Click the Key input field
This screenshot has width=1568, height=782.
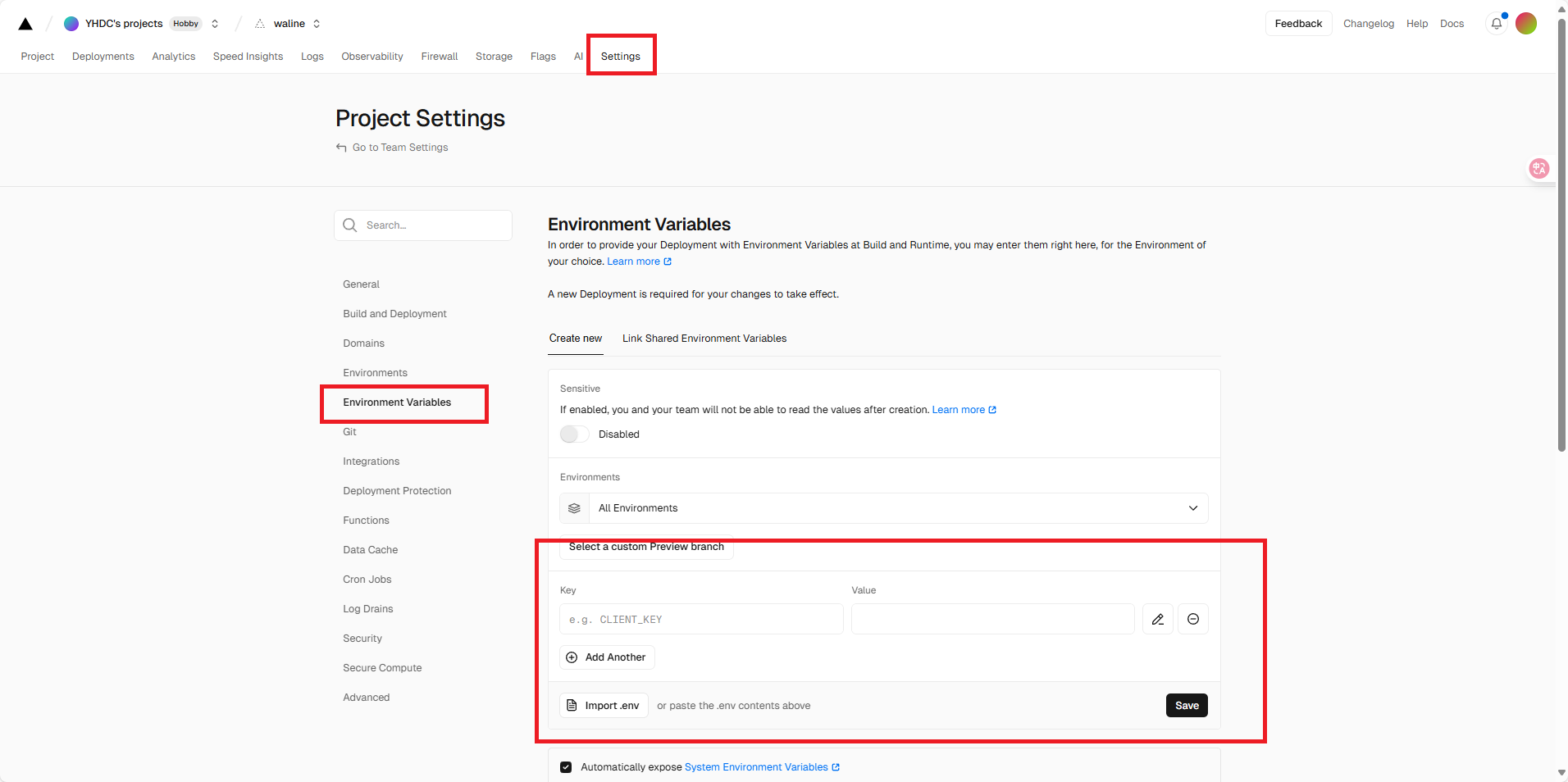[x=700, y=620]
